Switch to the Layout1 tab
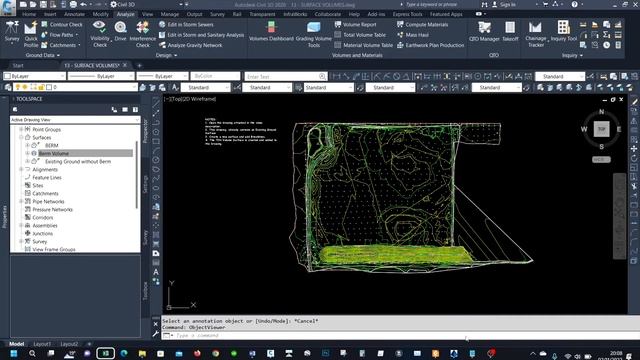This screenshot has height=360, width=640. [x=42, y=344]
